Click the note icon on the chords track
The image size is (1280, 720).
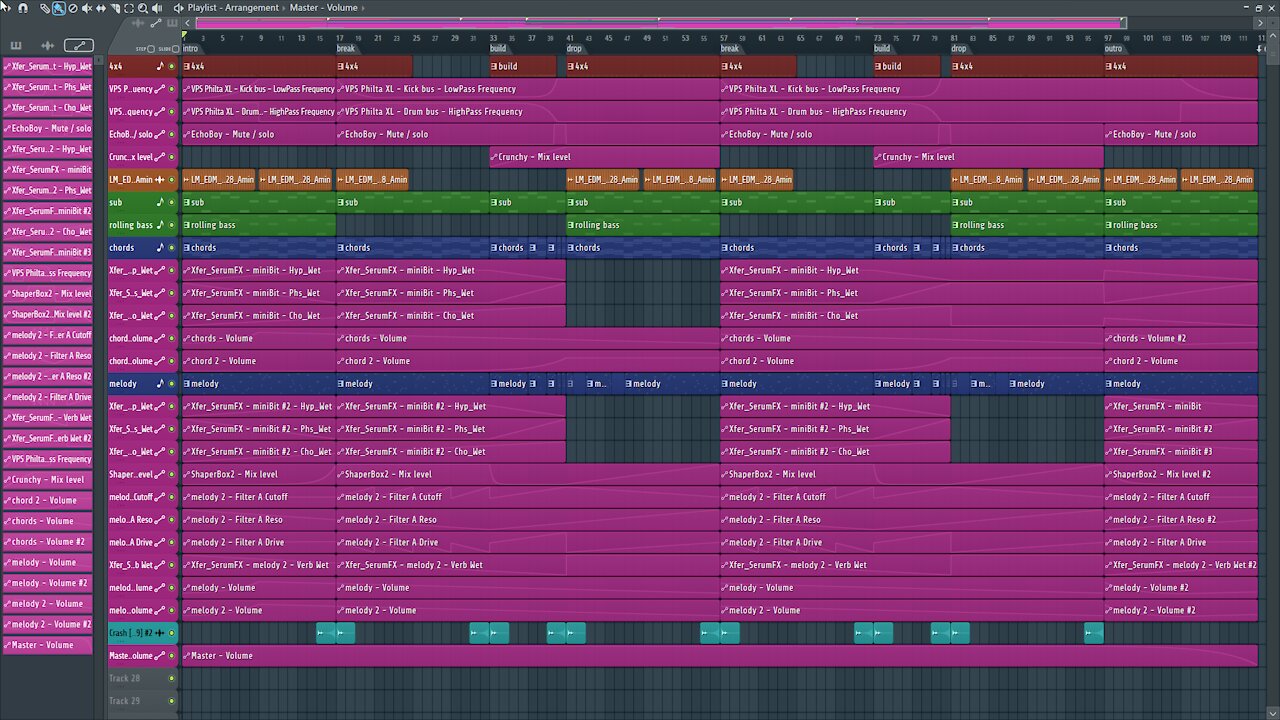(160, 247)
